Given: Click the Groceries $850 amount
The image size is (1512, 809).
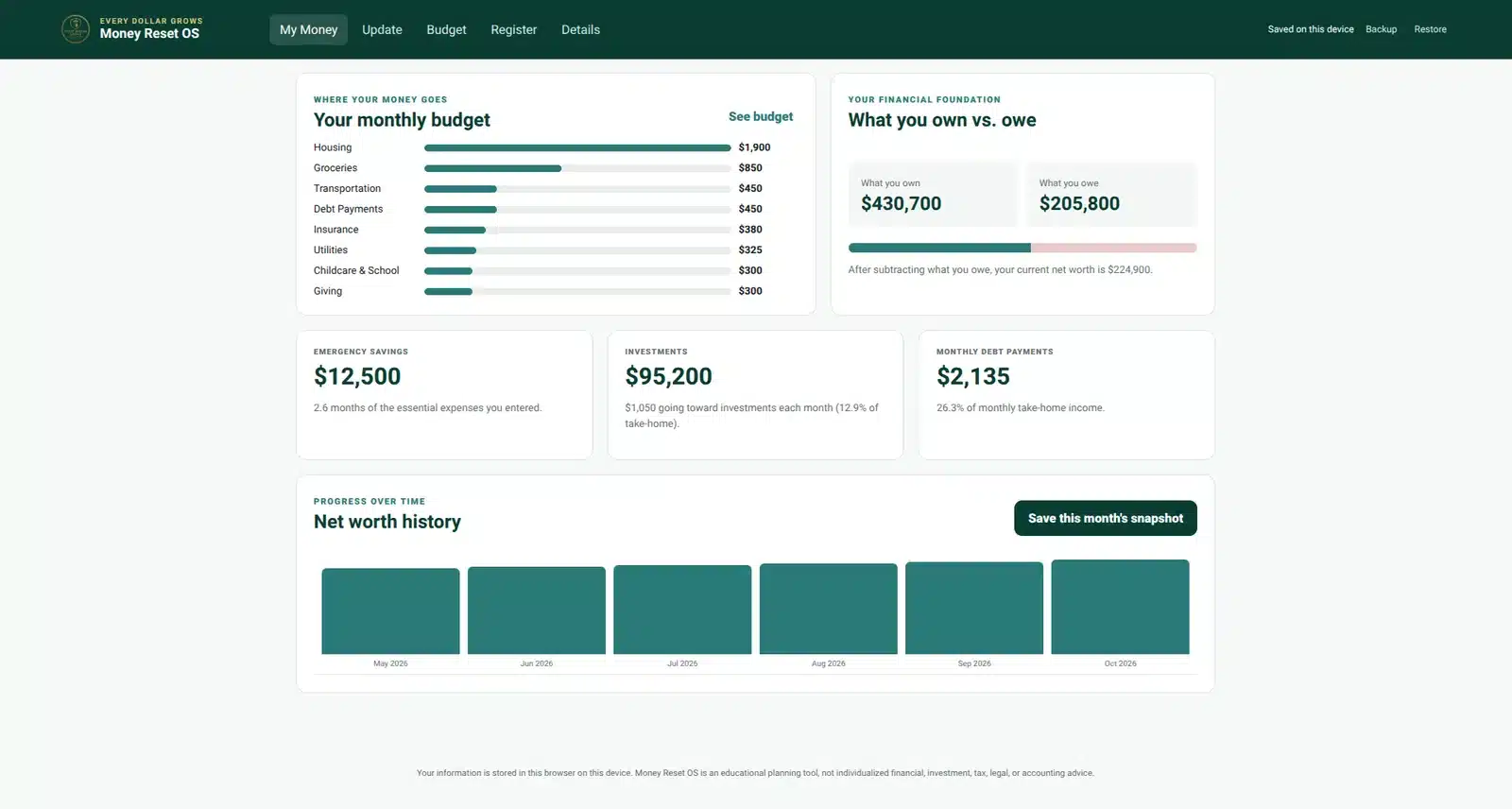Looking at the screenshot, I should [x=750, y=168].
